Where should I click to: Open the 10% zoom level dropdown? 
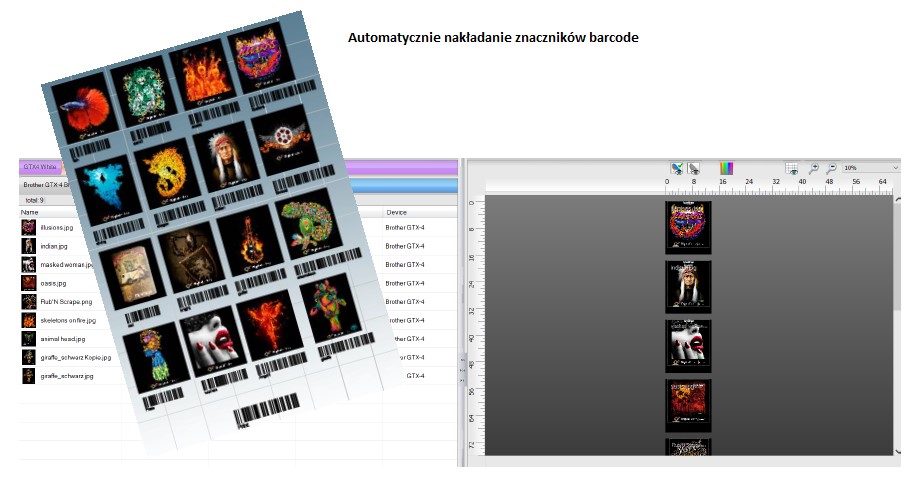click(870, 168)
